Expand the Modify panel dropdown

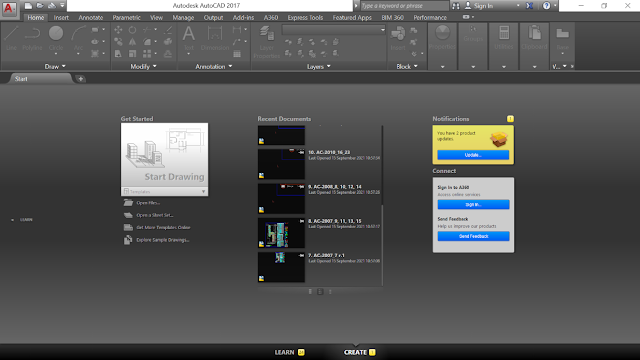click(x=143, y=67)
